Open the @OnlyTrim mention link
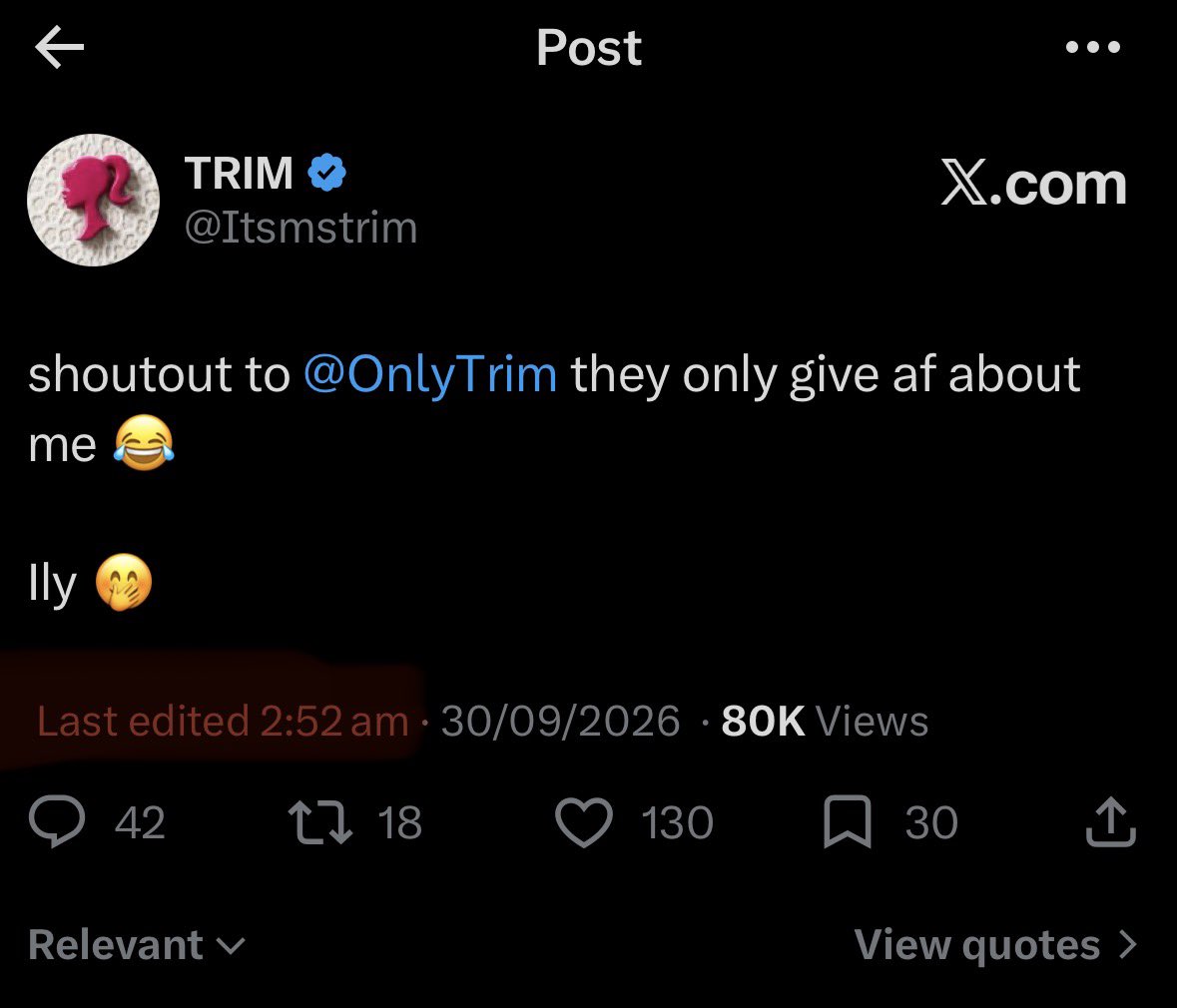This screenshot has height=1008, width=1177. click(x=430, y=374)
